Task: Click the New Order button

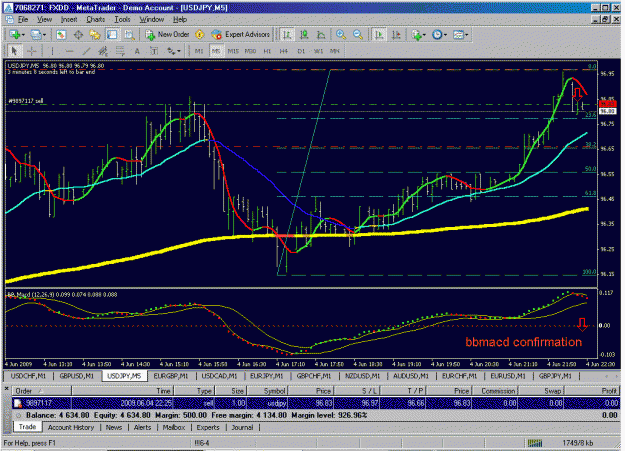Action: point(167,35)
